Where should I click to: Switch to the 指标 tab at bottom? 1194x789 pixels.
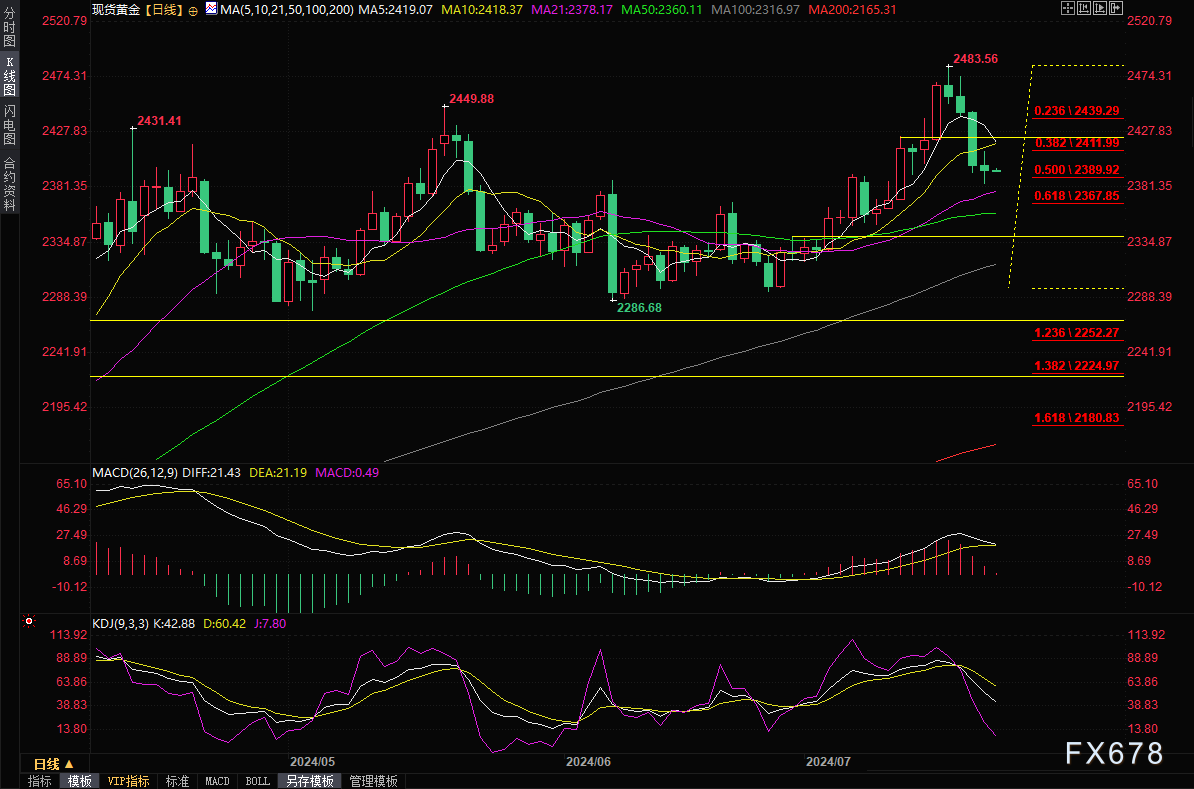[x=40, y=781]
